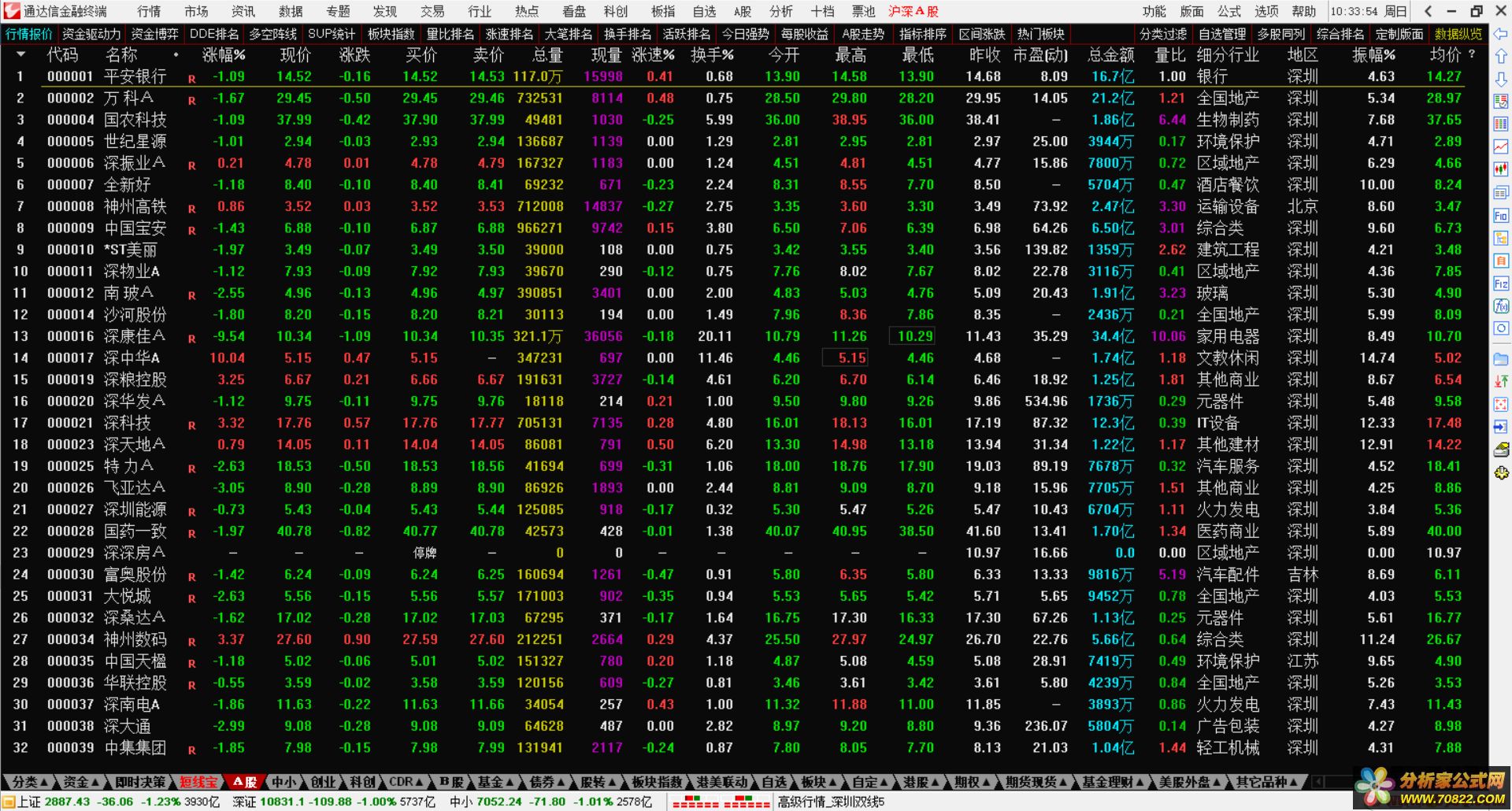Click the 综合排名 button
1512x811 pixels.
click(1340, 34)
